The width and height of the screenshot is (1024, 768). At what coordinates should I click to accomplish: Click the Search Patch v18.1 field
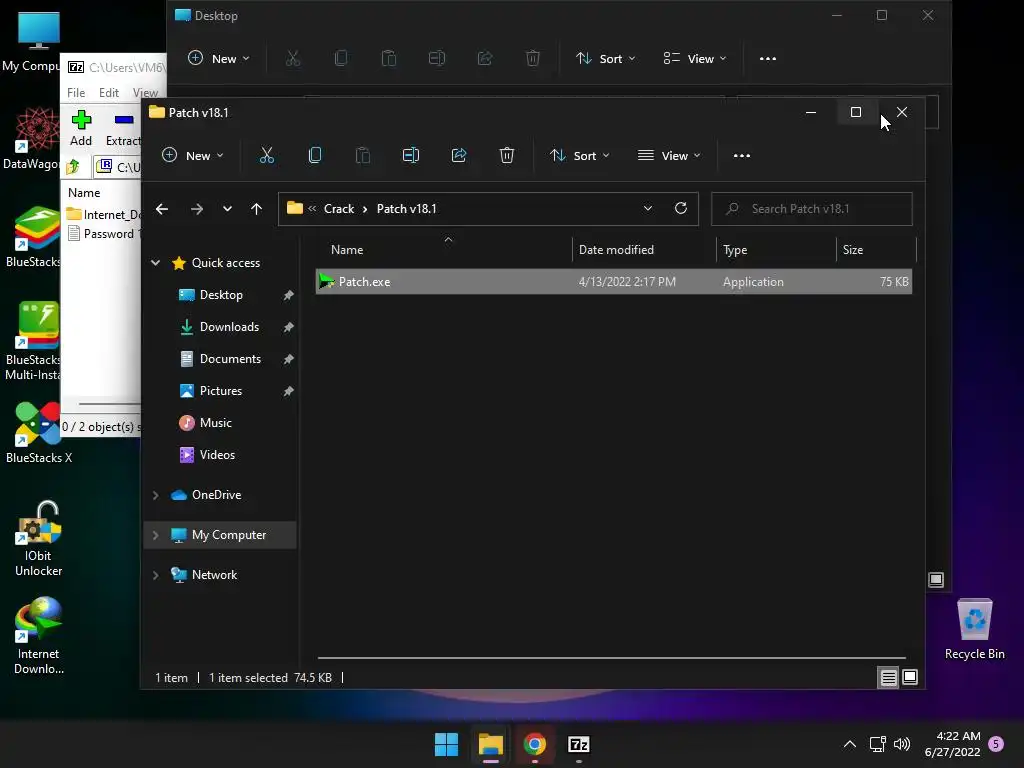tap(812, 209)
